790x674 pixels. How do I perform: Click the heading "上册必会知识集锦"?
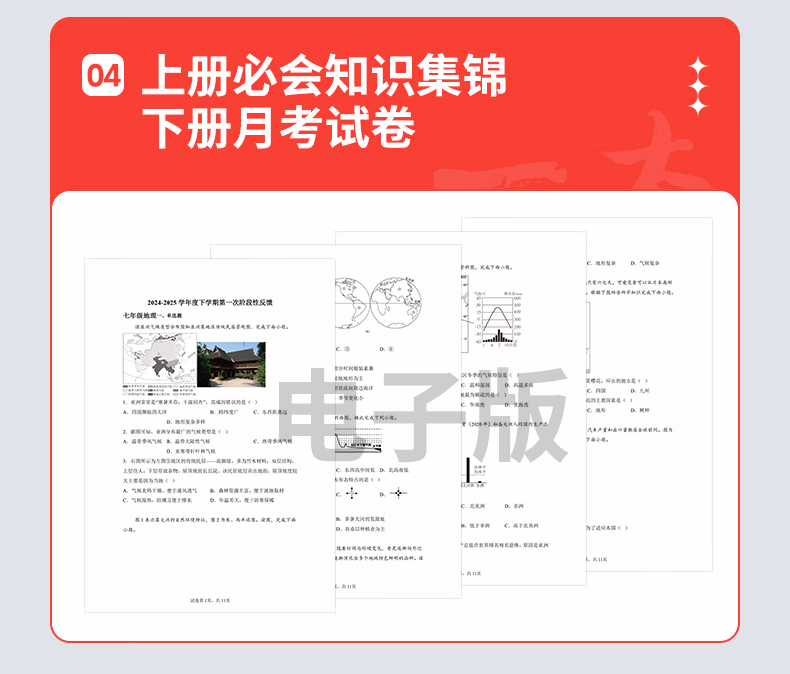(324, 76)
